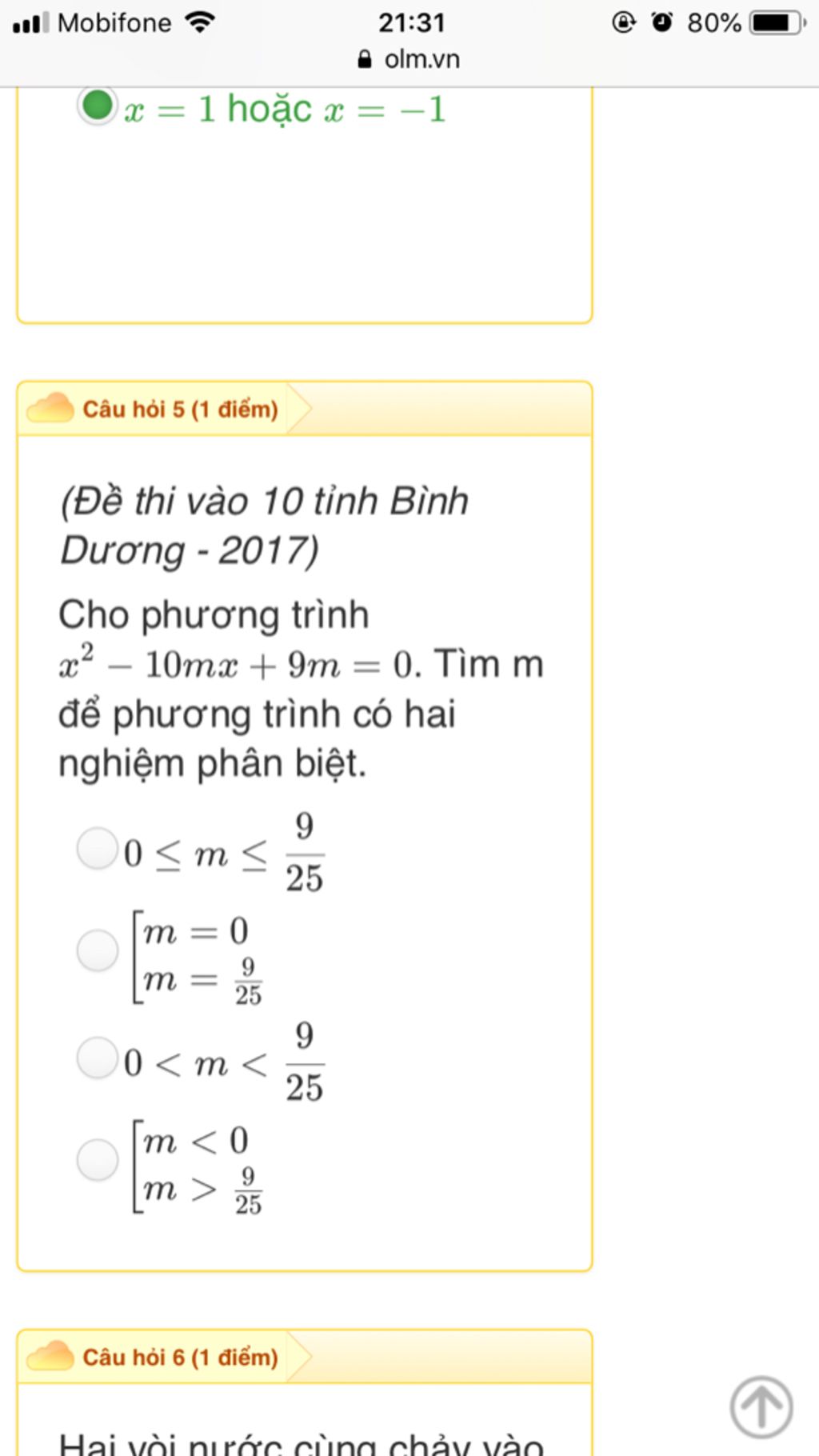Tap the Wi-Fi status icon
Image resolution: width=819 pixels, height=1456 pixels.
click(200, 22)
